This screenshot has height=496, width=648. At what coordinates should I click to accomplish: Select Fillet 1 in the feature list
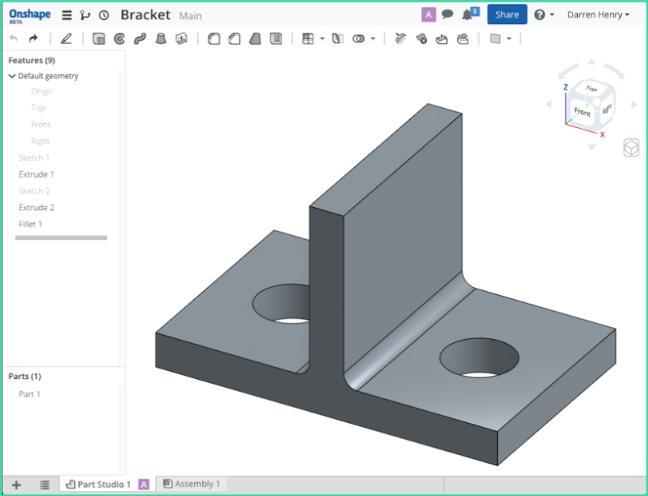coord(30,224)
